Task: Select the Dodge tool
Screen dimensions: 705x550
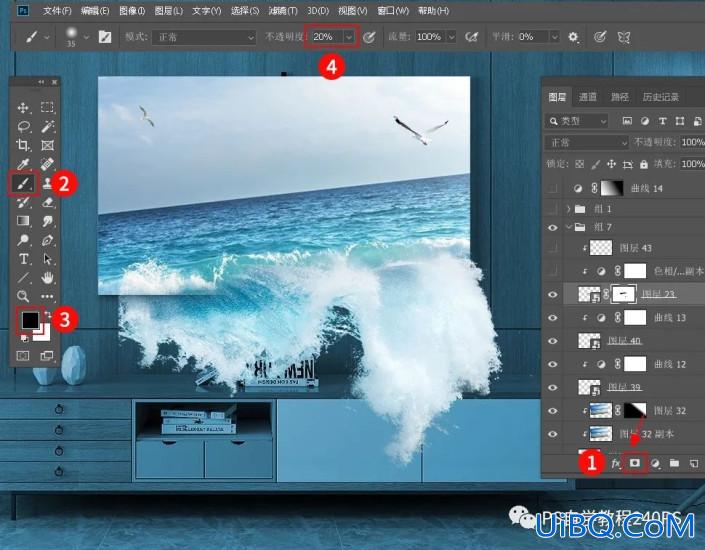Action: coord(23,240)
